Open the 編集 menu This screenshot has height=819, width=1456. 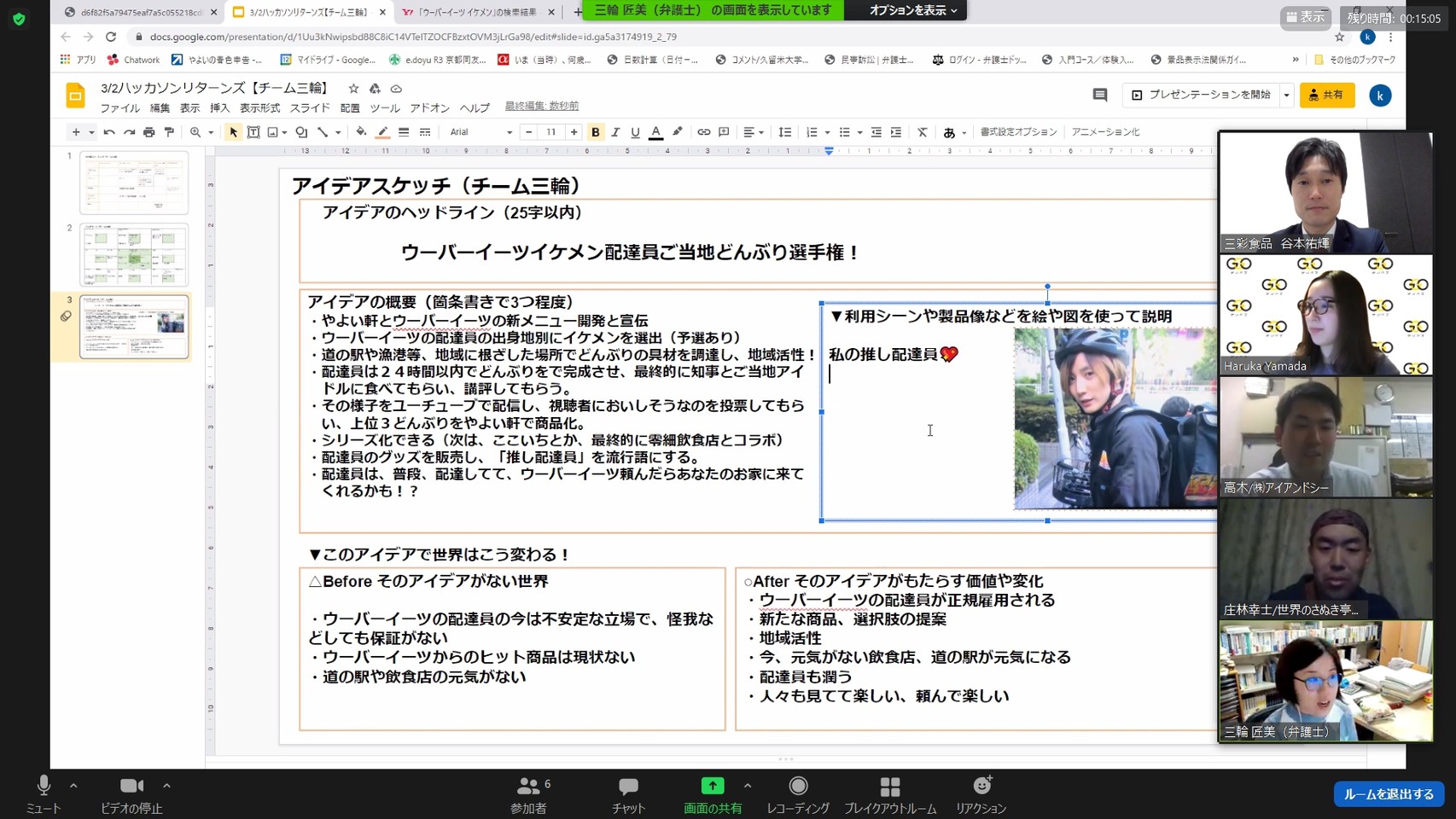[160, 108]
